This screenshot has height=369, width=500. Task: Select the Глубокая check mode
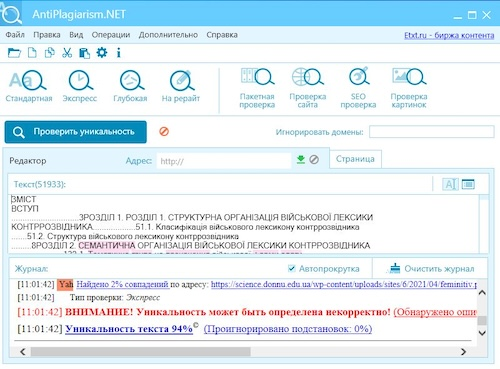130,86
